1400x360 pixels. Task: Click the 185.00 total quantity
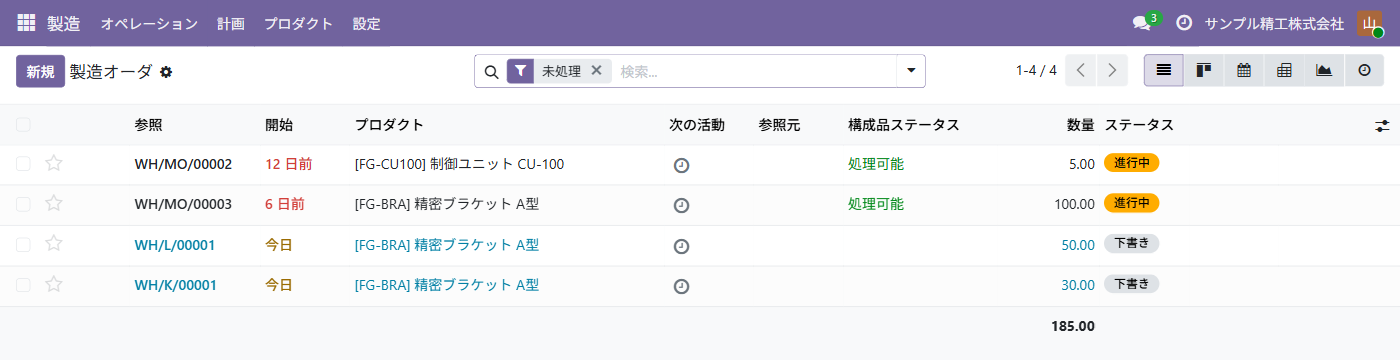[x=1073, y=326]
